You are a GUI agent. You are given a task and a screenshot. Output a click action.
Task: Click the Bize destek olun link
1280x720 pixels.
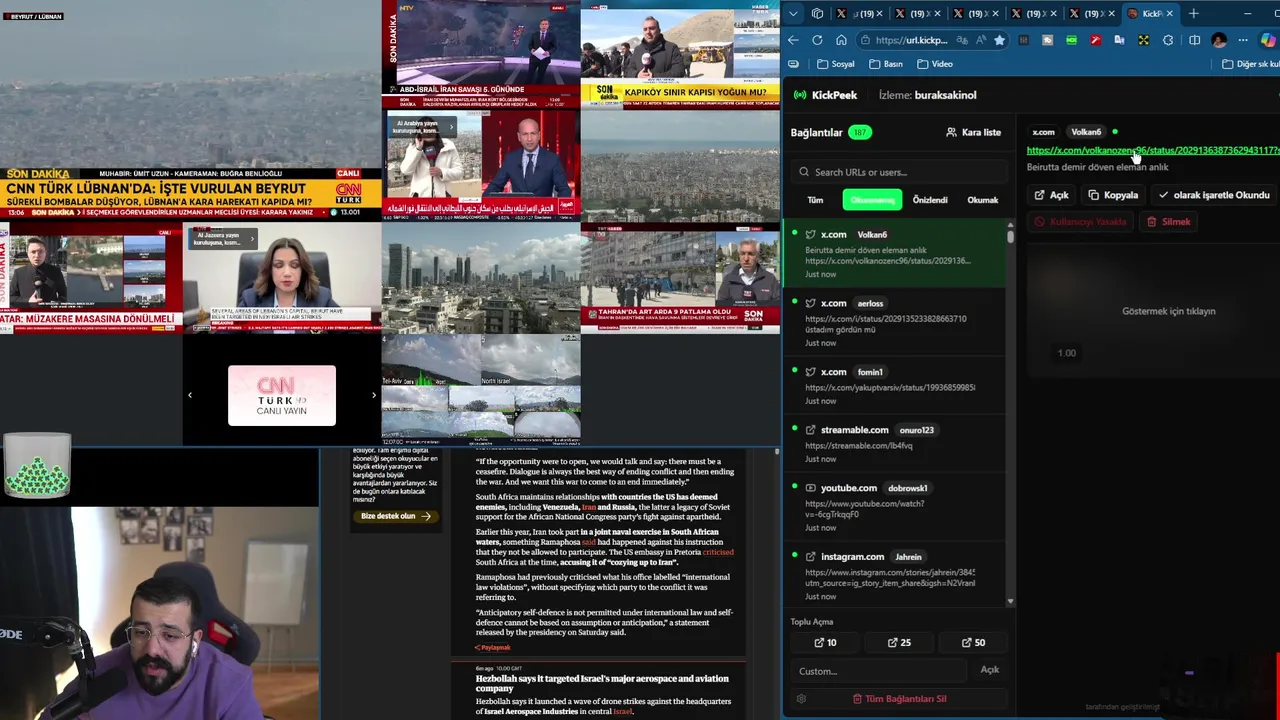pos(395,516)
